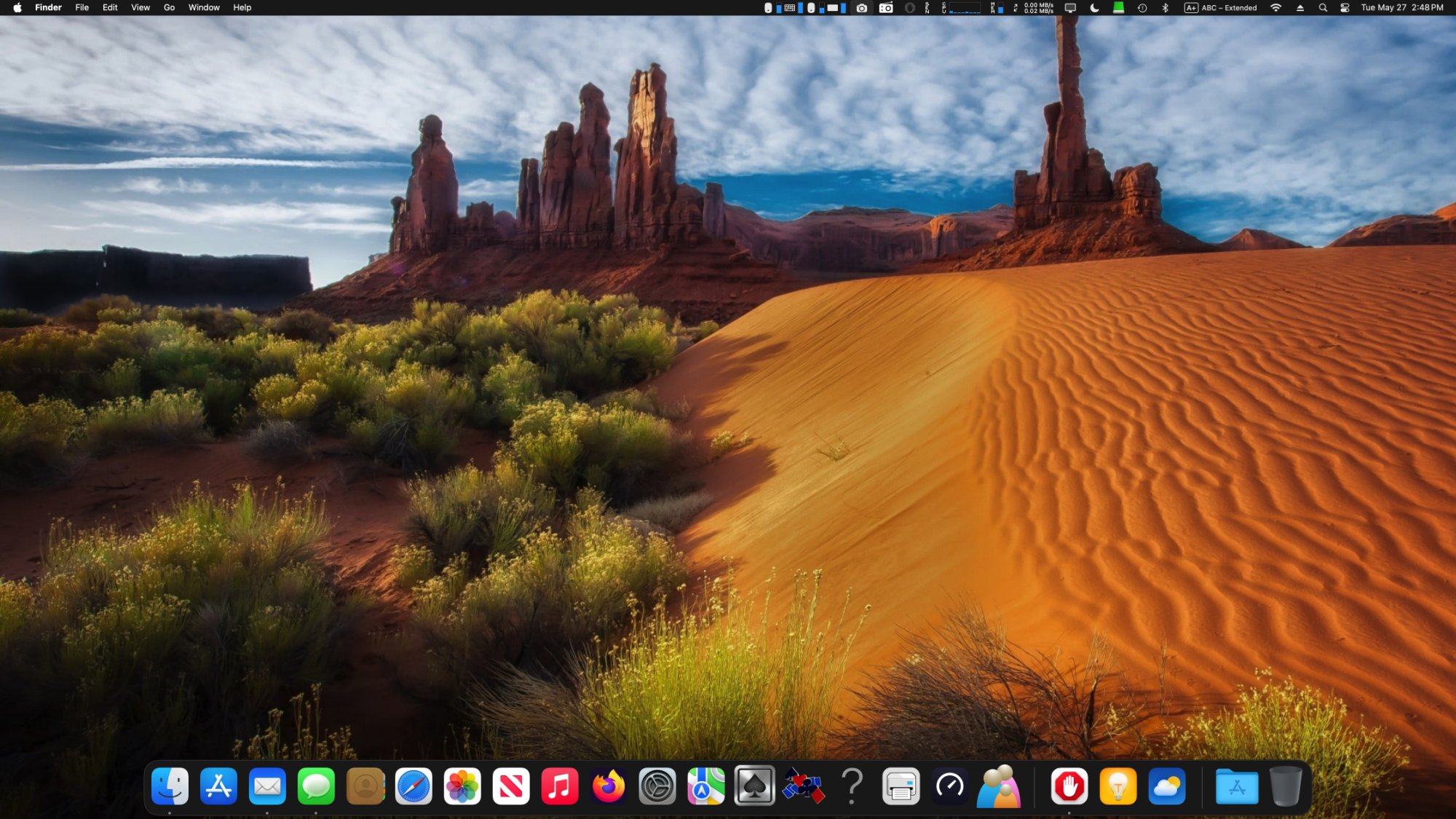Viewport: 1456px width, 819px height.
Task: Open the File menu
Action: (82, 8)
